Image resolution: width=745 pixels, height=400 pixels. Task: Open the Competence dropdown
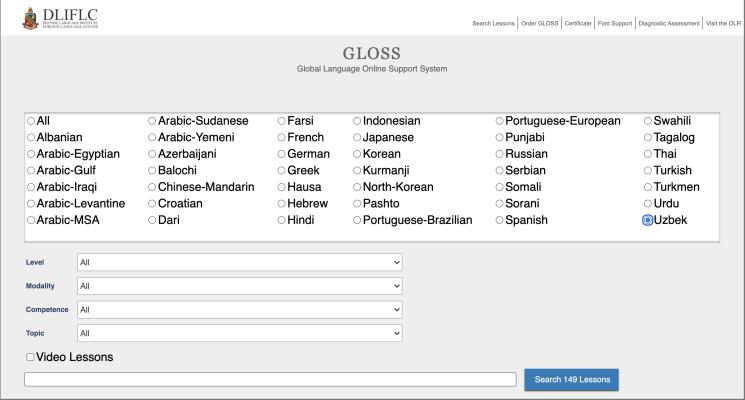tap(240, 310)
